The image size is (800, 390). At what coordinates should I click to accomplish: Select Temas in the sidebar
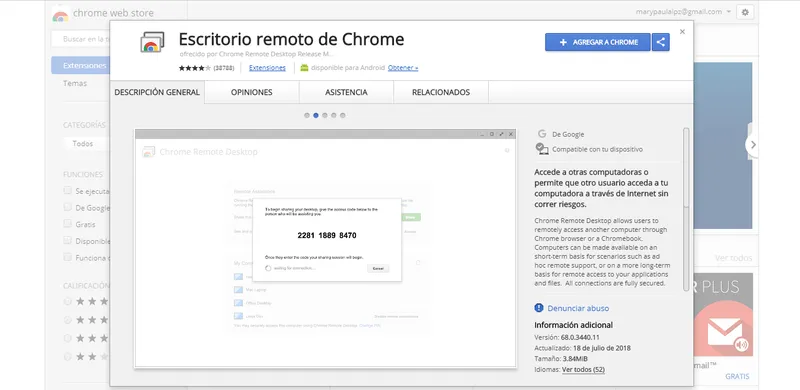click(75, 83)
